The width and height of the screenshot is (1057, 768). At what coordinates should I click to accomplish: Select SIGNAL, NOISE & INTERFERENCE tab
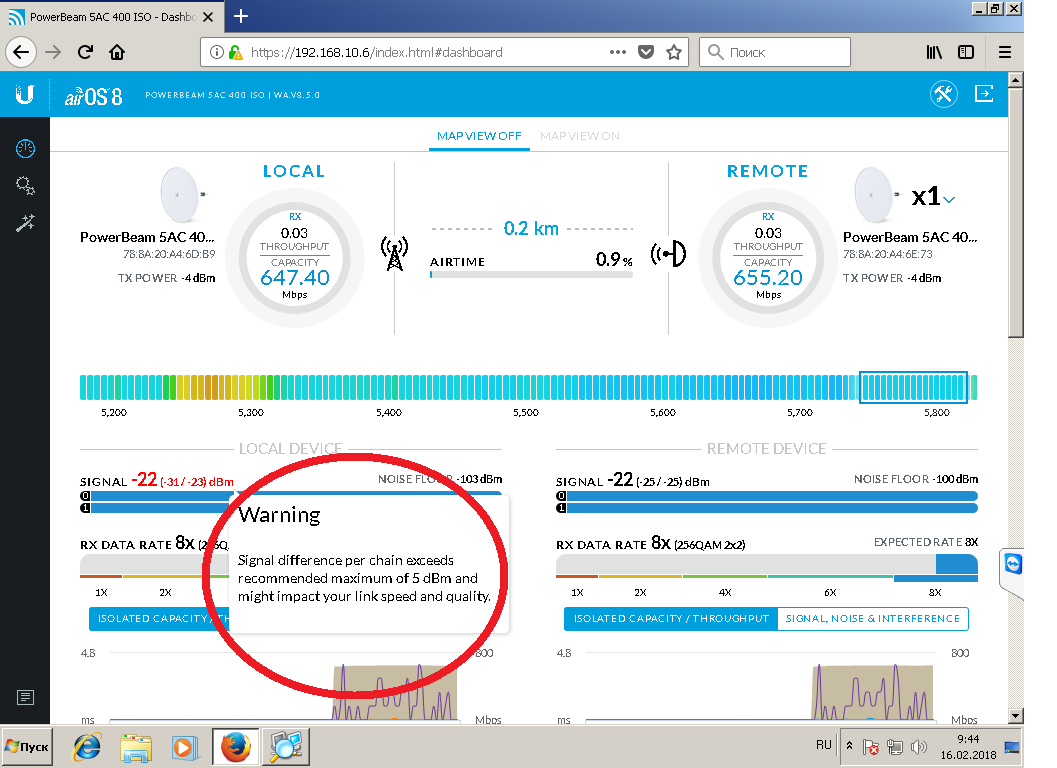point(872,618)
